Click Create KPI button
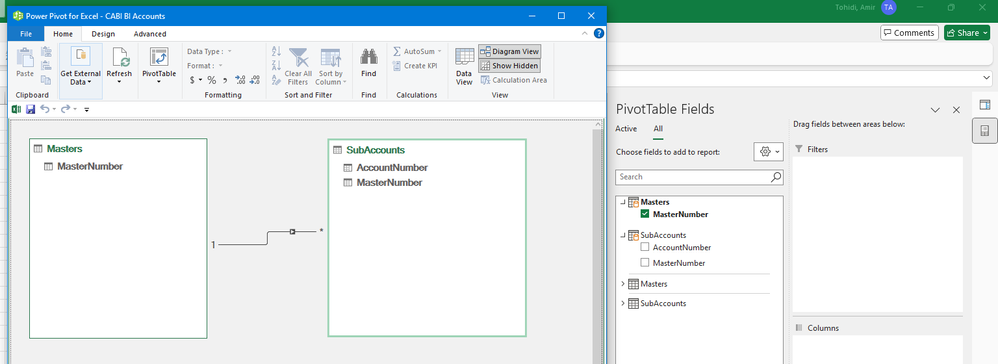This screenshot has width=998, height=364. pos(414,66)
